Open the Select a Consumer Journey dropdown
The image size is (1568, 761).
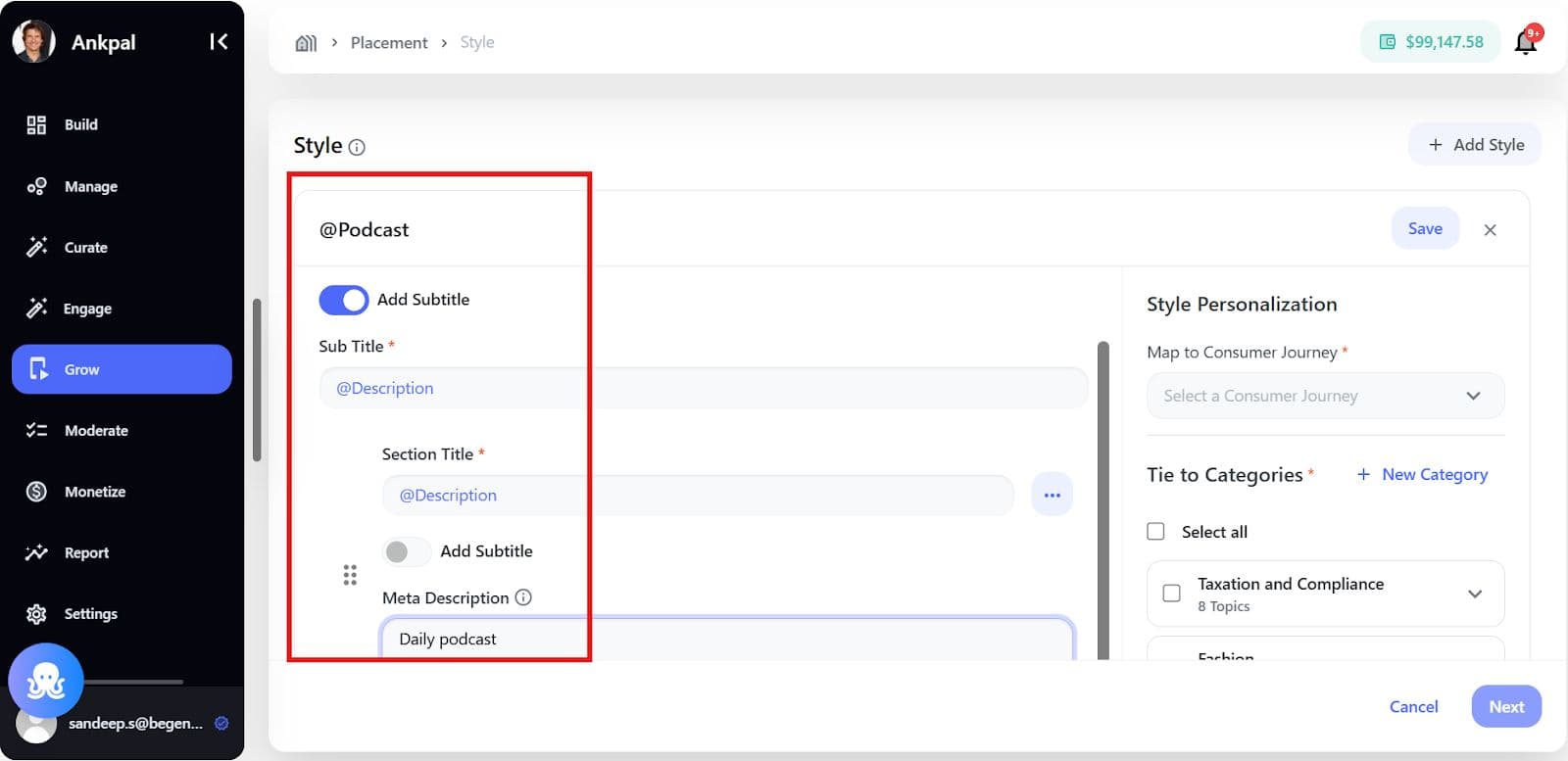coord(1325,396)
